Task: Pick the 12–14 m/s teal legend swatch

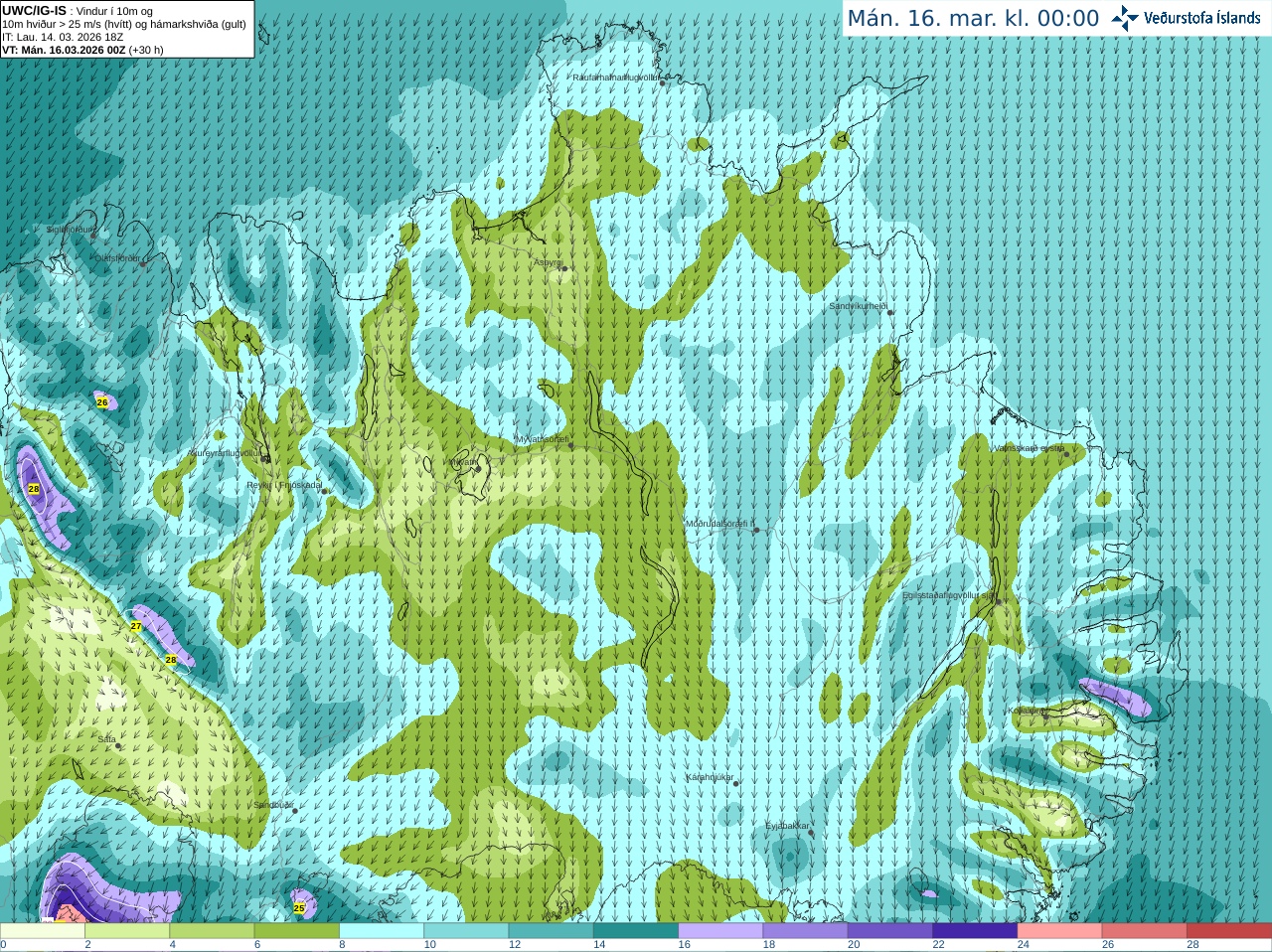Action: [552, 931]
